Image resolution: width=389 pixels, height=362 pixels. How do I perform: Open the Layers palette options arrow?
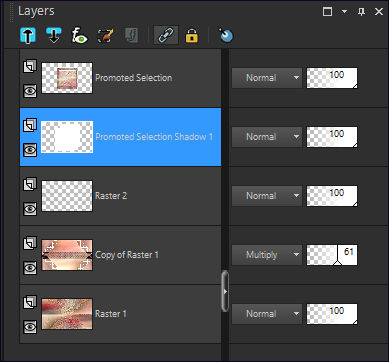coord(344,12)
